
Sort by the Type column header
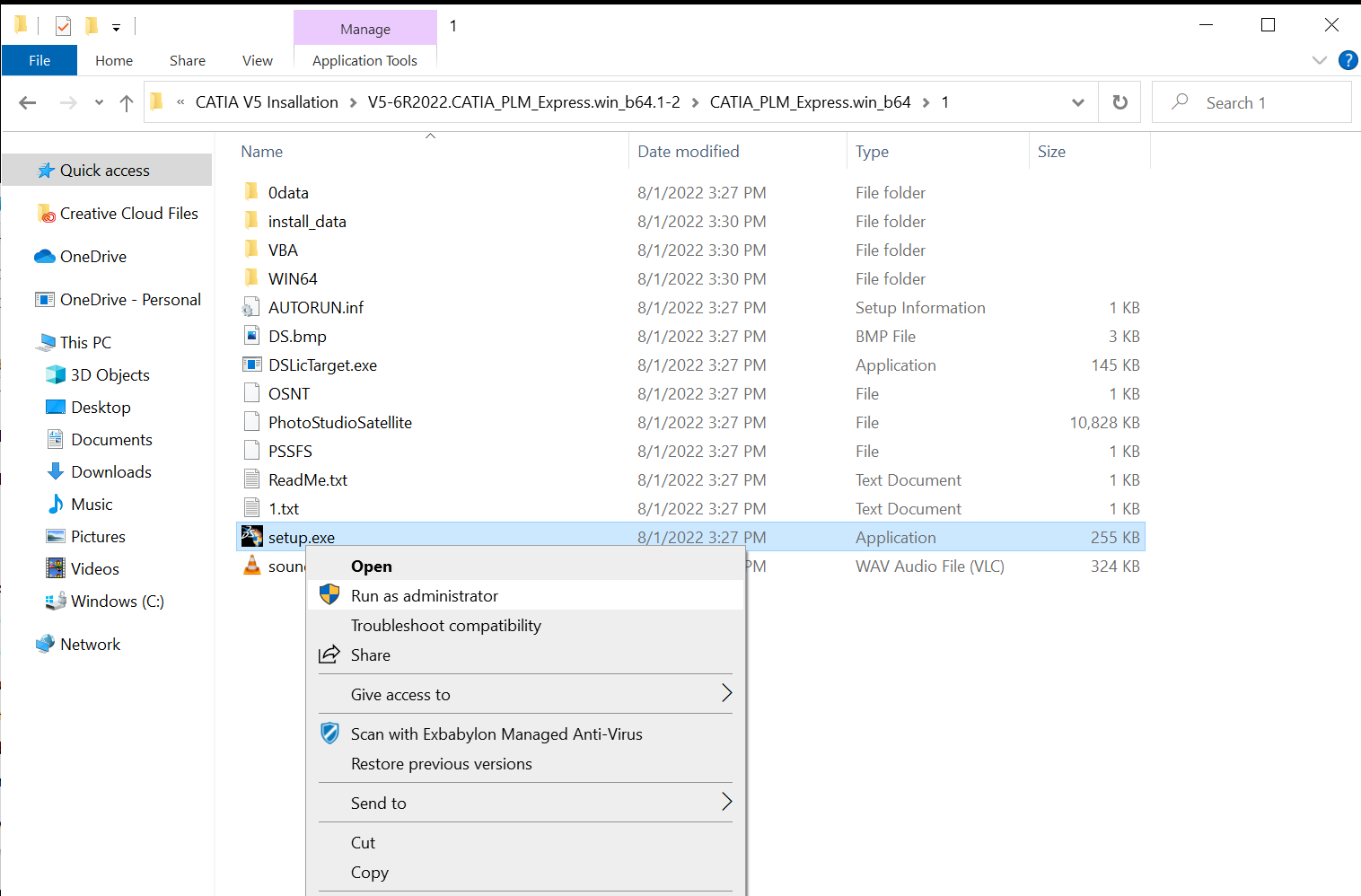pyautogui.click(x=872, y=152)
